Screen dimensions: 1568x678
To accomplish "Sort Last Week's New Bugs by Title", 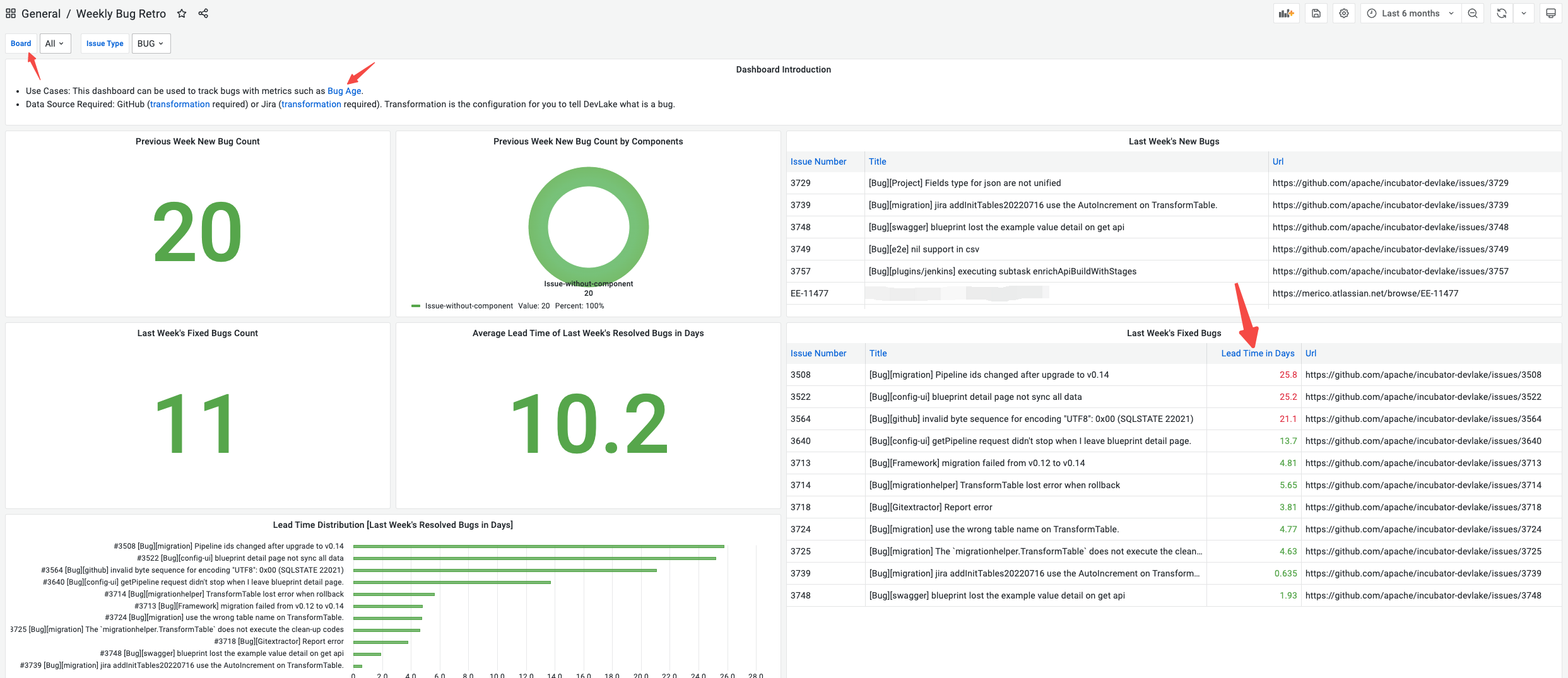I will (877, 161).
